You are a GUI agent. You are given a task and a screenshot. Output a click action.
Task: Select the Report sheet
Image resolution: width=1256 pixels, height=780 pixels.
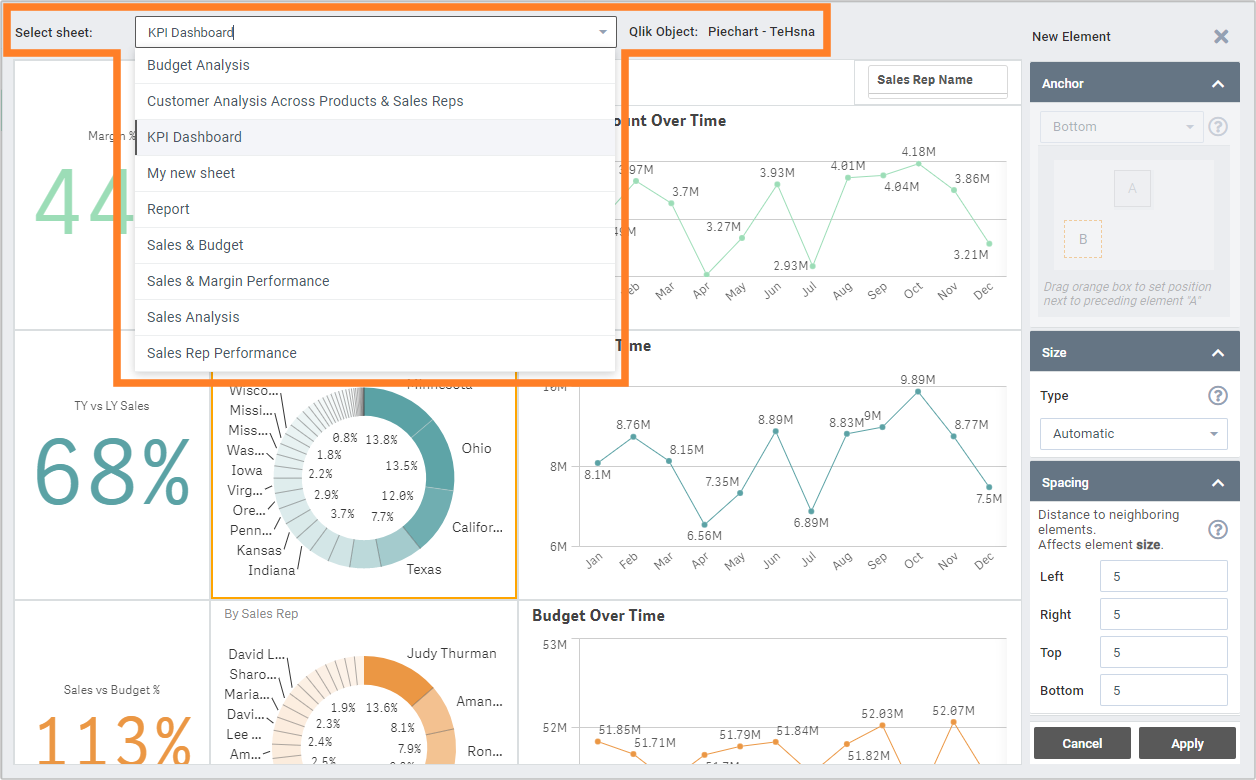(x=375, y=209)
